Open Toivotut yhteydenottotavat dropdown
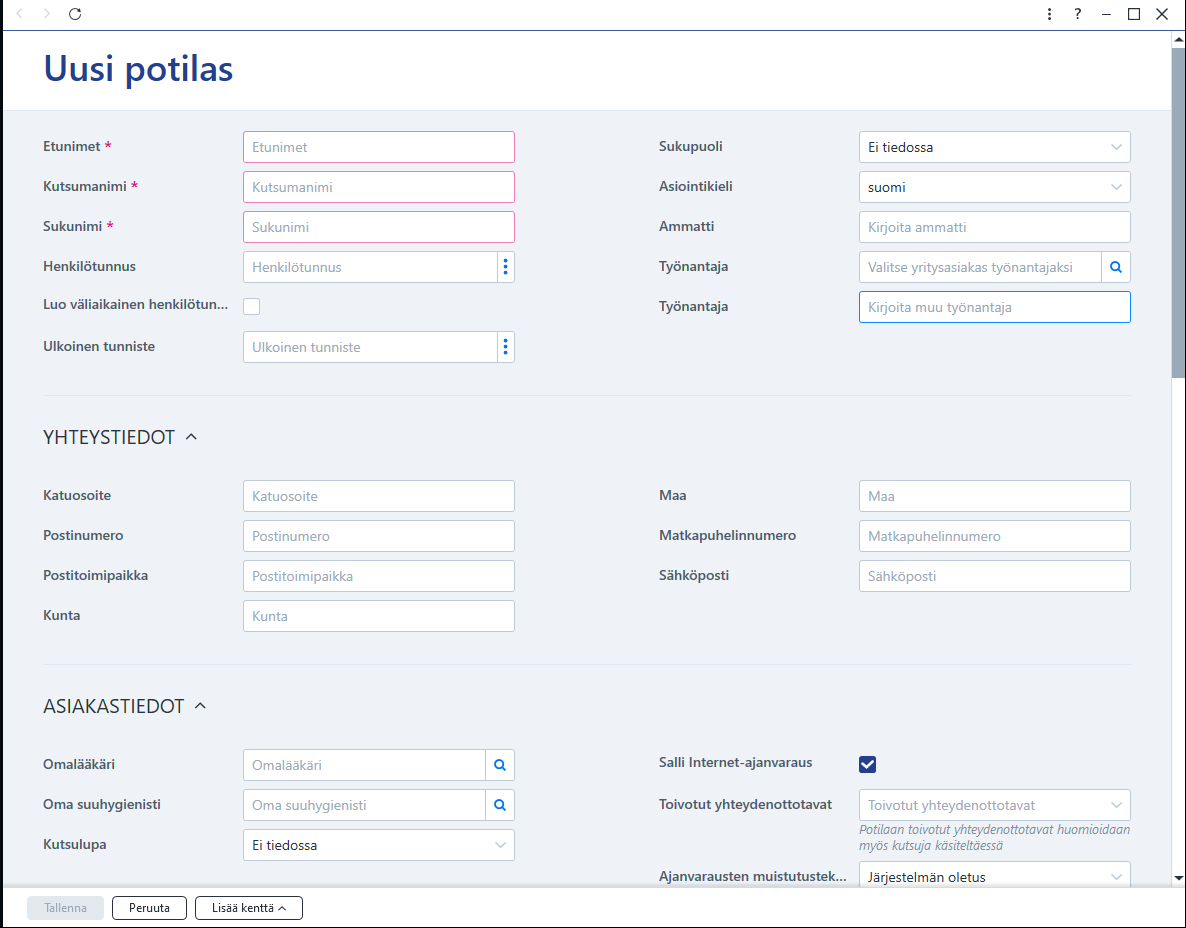The image size is (1186, 928). 995,805
